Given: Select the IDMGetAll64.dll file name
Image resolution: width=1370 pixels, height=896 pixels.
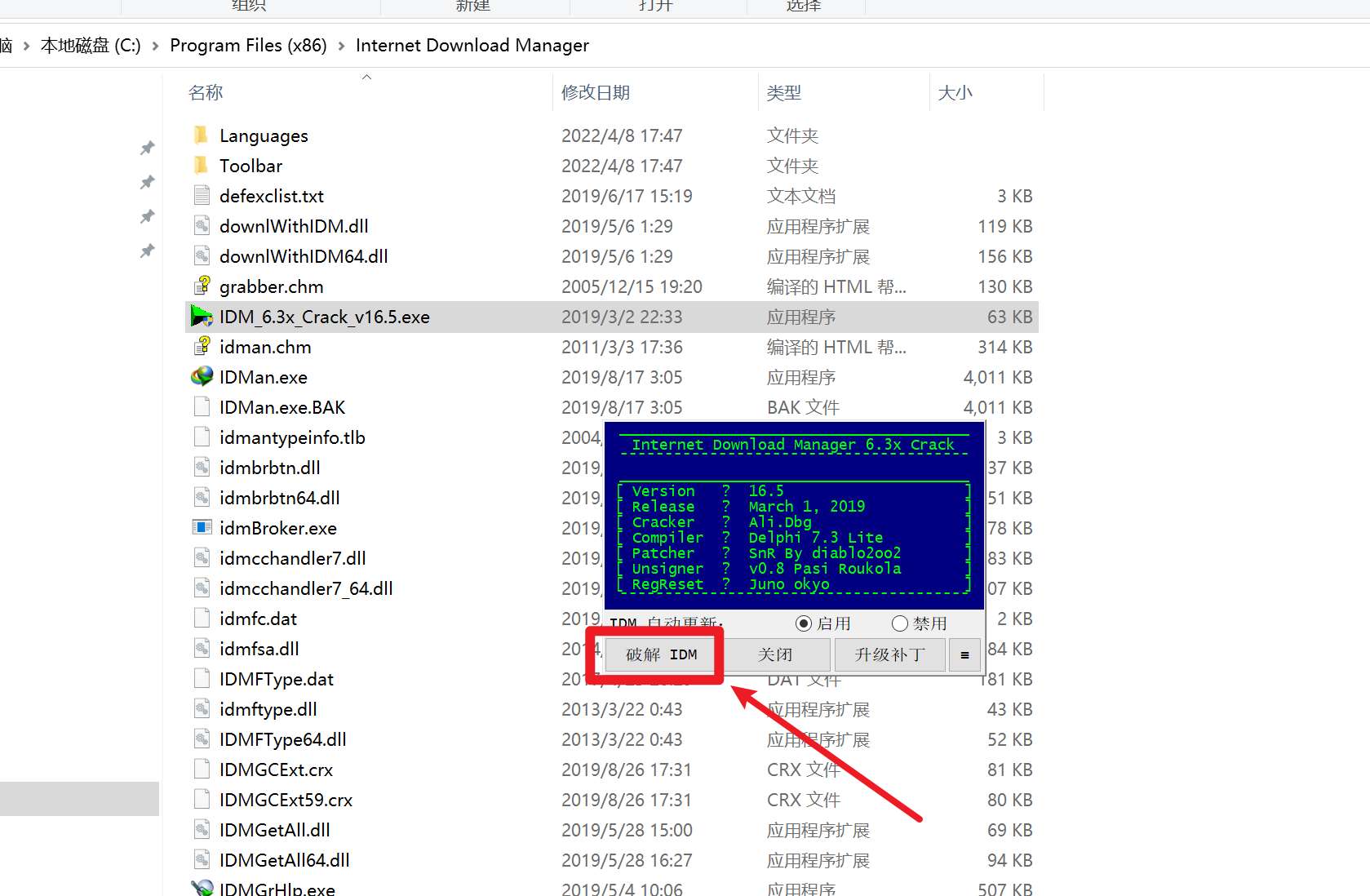Looking at the screenshot, I should click(285, 860).
